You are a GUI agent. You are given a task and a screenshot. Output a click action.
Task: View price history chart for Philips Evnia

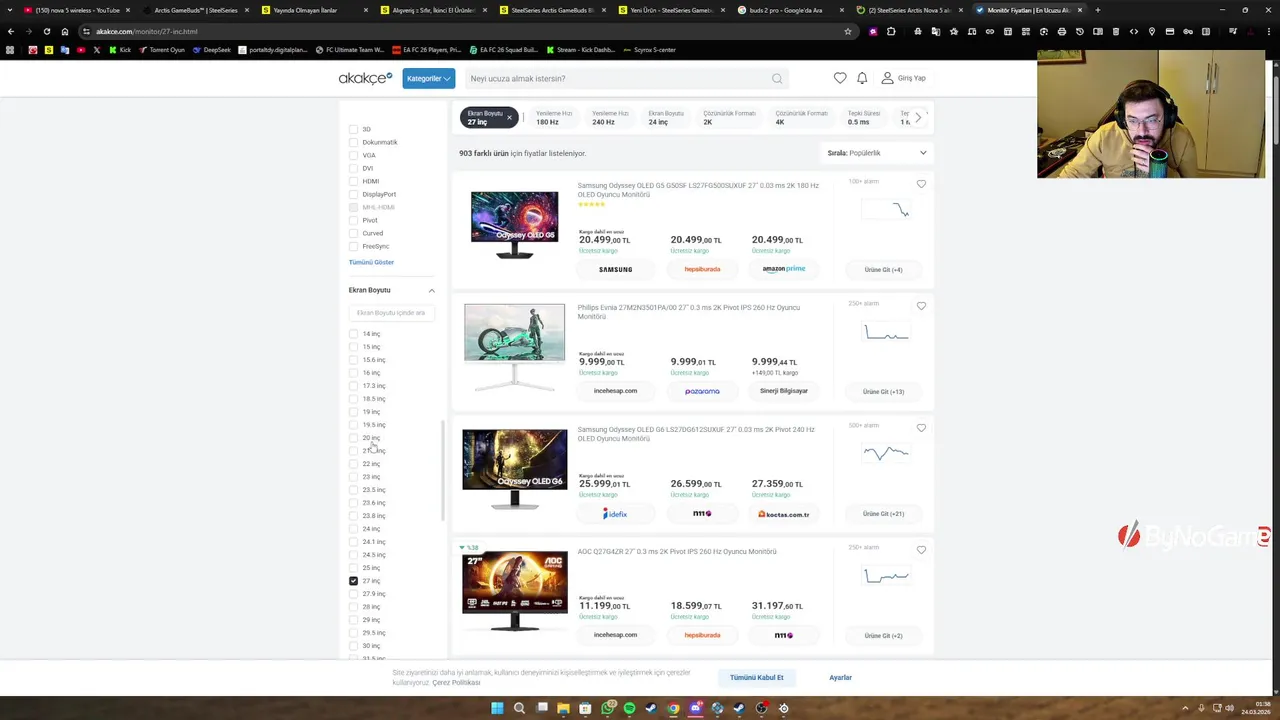[884, 333]
